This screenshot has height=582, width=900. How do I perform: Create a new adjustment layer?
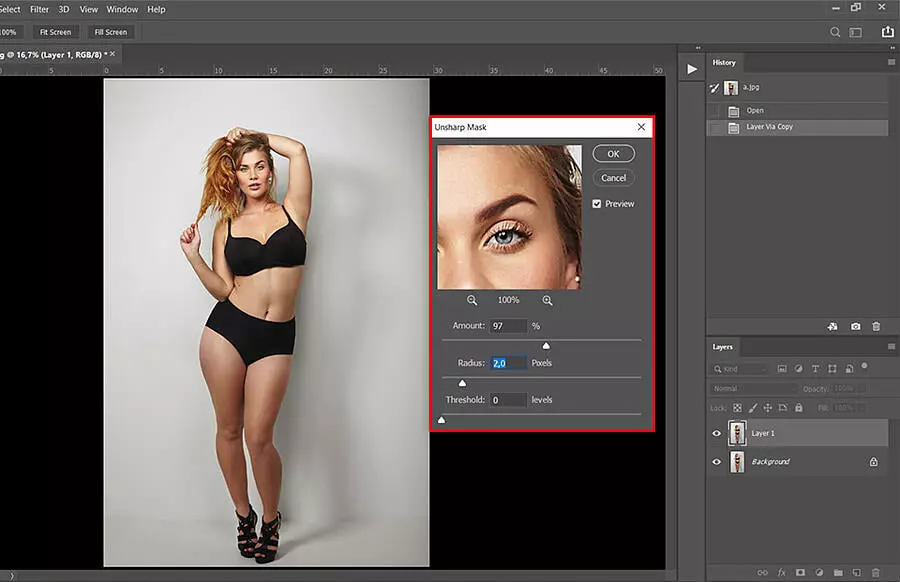point(819,572)
